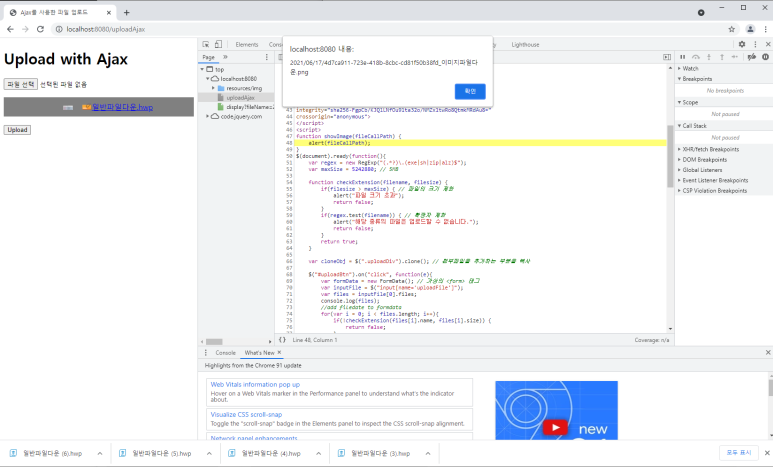This screenshot has height=467, width=773.
Task: Click the pause script execution button
Action: 683,57
